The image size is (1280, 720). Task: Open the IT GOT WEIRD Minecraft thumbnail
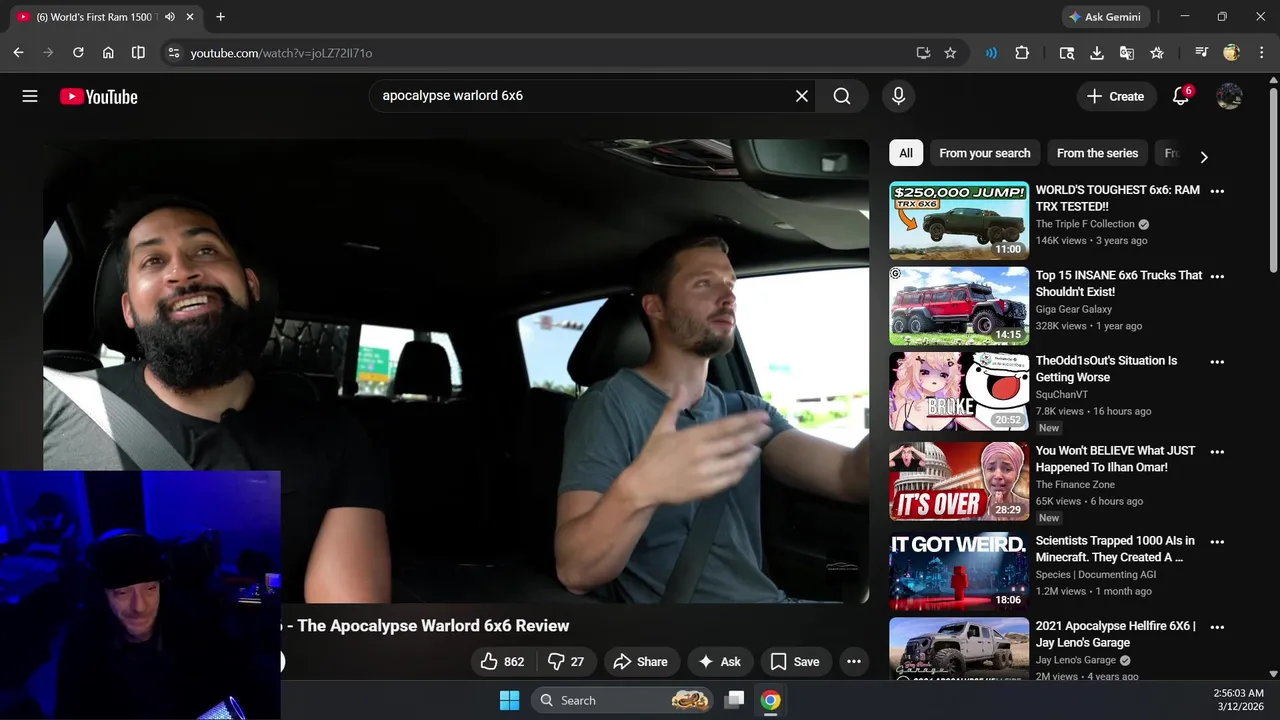point(959,571)
